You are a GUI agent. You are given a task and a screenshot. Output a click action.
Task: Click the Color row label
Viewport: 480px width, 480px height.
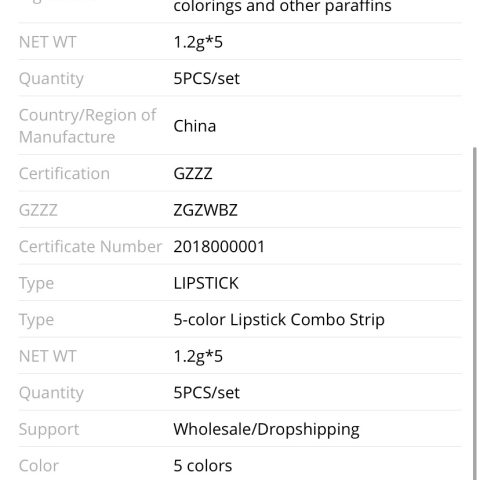pyautogui.click(x=39, y=466)
